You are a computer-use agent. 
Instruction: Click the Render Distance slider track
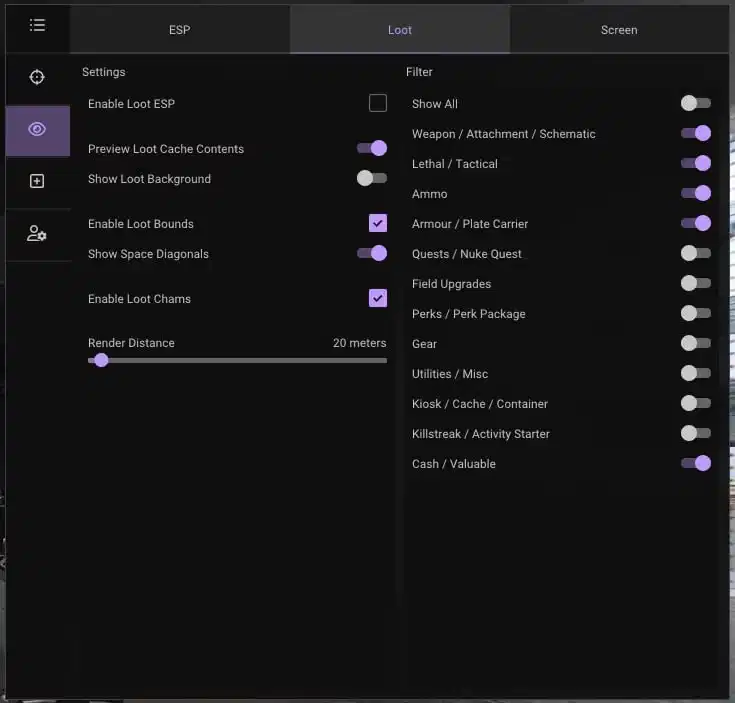click(237, 360)
